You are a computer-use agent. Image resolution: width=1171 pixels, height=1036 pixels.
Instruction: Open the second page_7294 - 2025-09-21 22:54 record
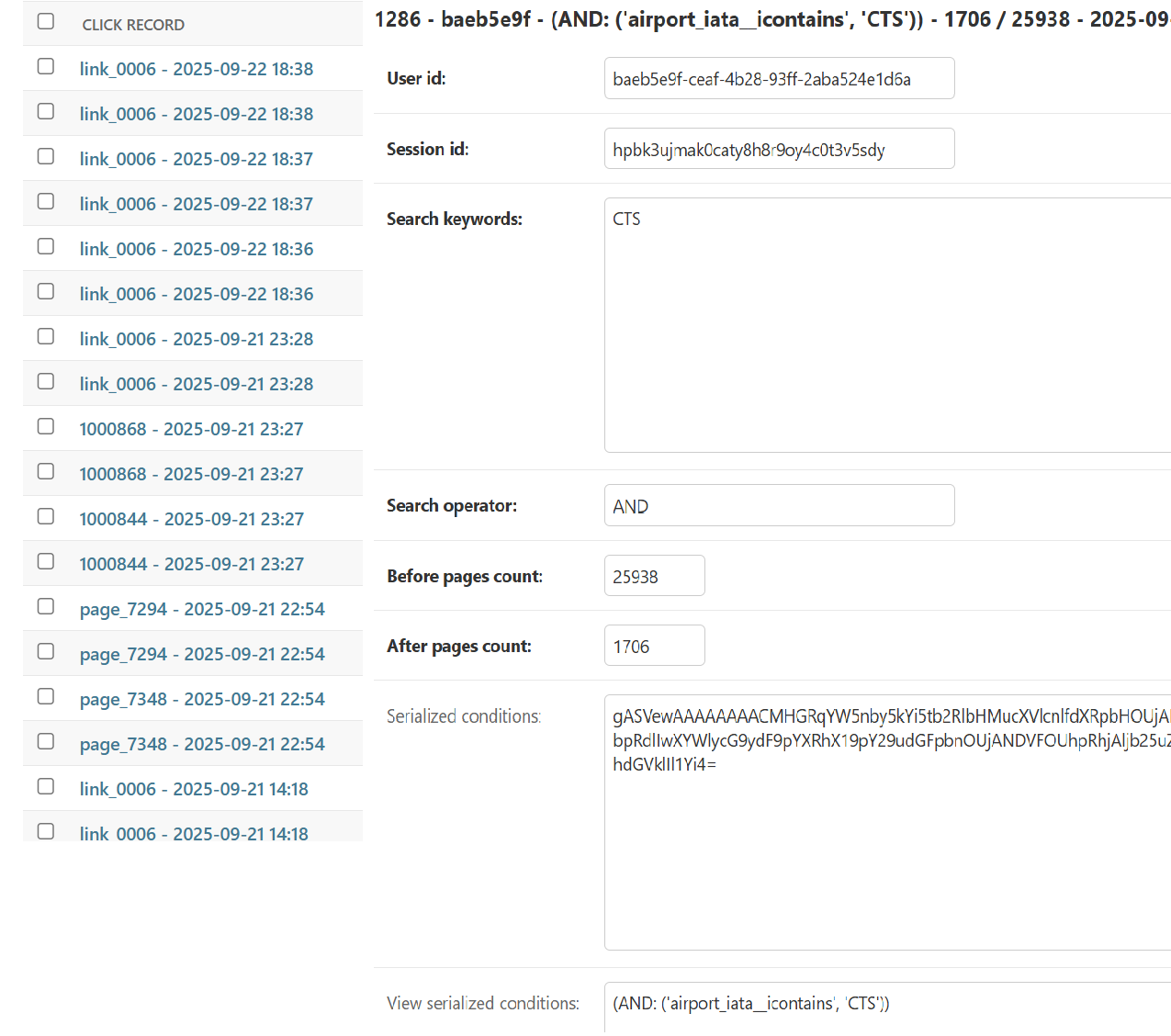(x=202, y=654)
